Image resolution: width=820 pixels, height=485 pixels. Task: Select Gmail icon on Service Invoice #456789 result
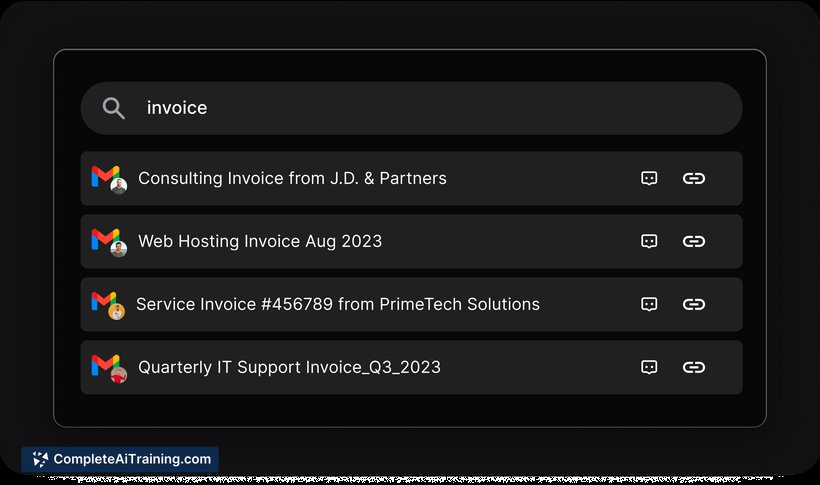coord(104,301)
